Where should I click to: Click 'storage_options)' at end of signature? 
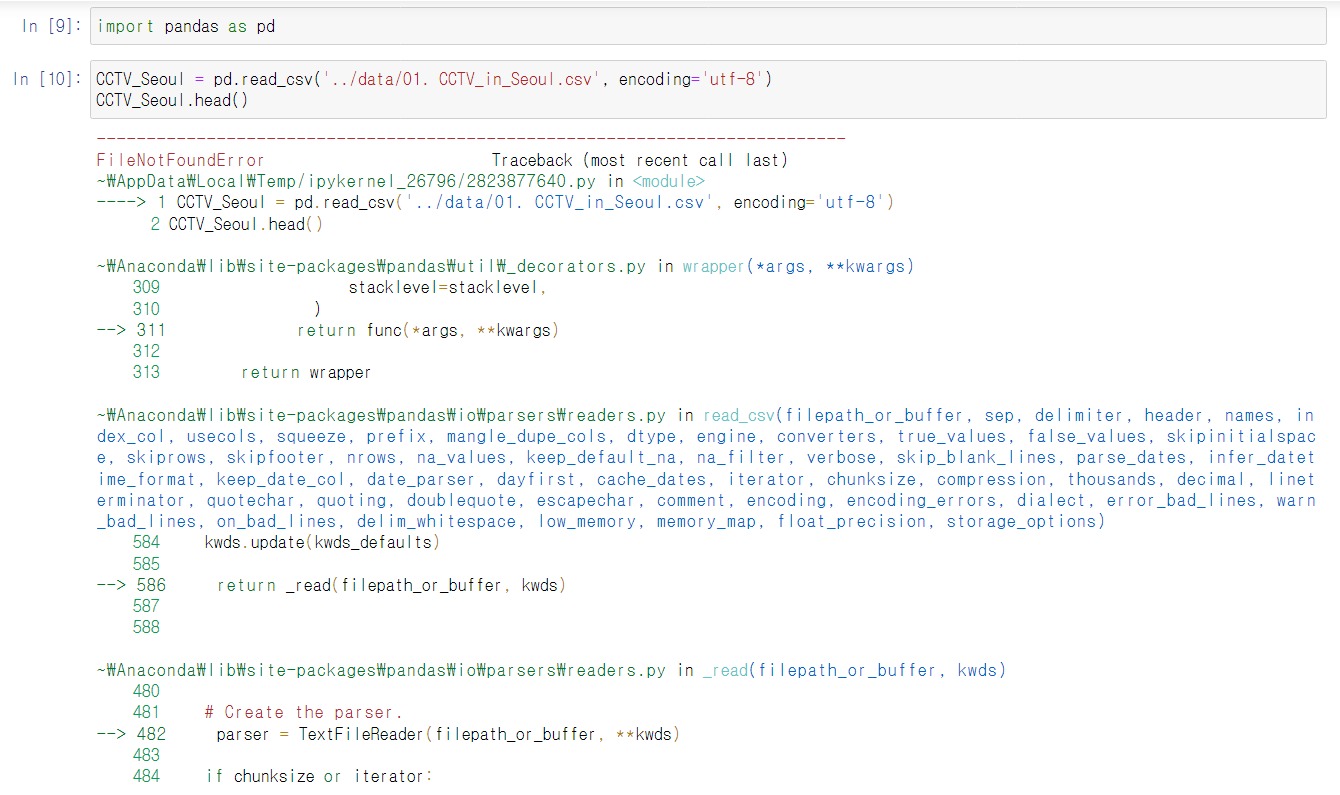coord(1026,521)
